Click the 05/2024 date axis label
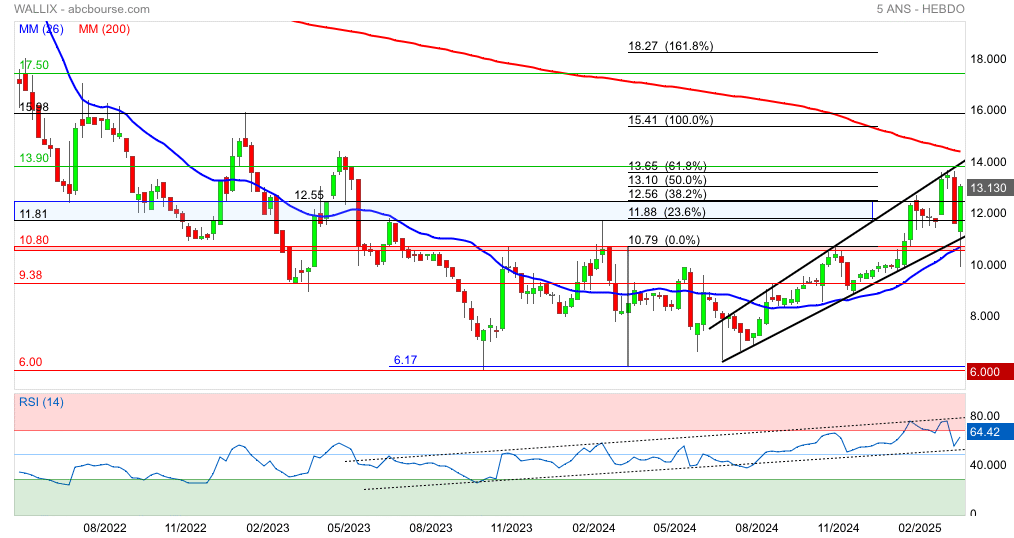Image resolution: width=1014 pixels, height=538 pixels. [674, 528]
